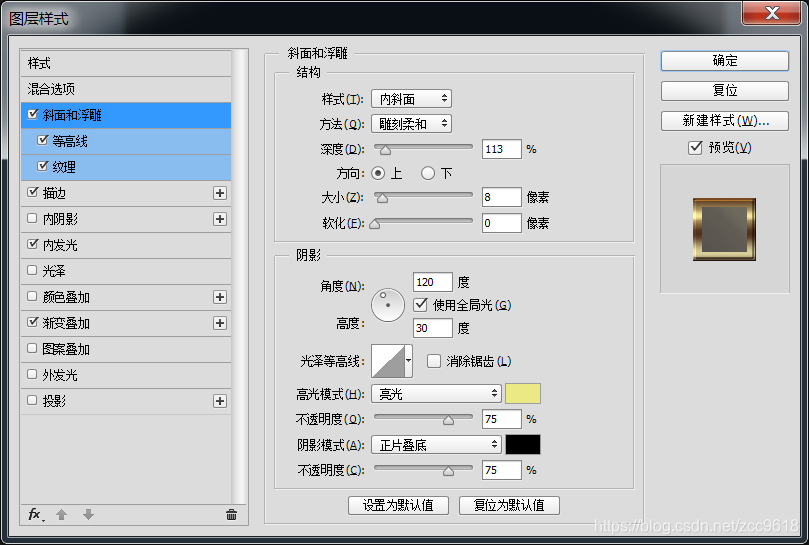
Task: Enable the 光泽 checkbox
Action: coord(32,270)
